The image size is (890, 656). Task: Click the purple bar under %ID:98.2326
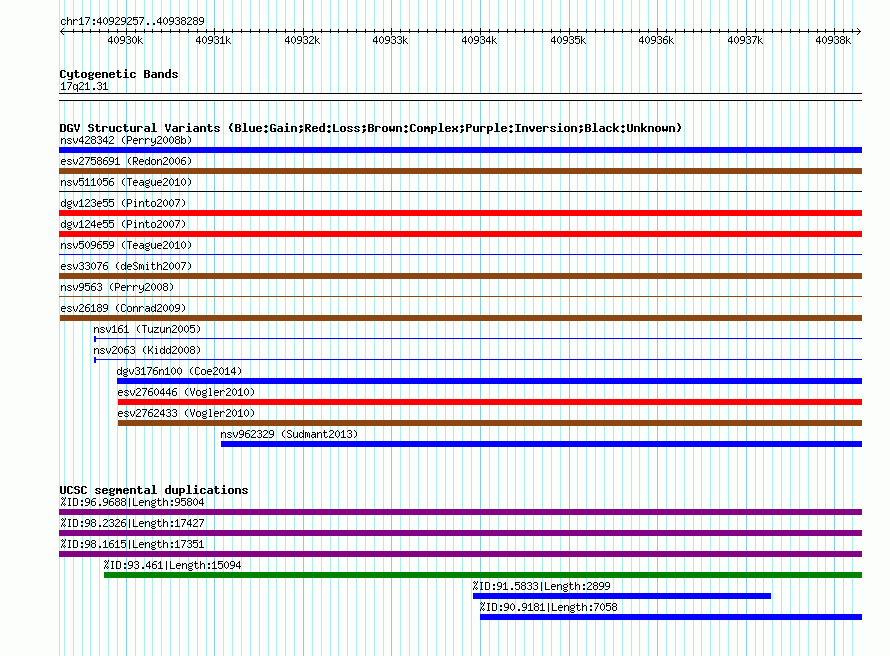point(460,533)
